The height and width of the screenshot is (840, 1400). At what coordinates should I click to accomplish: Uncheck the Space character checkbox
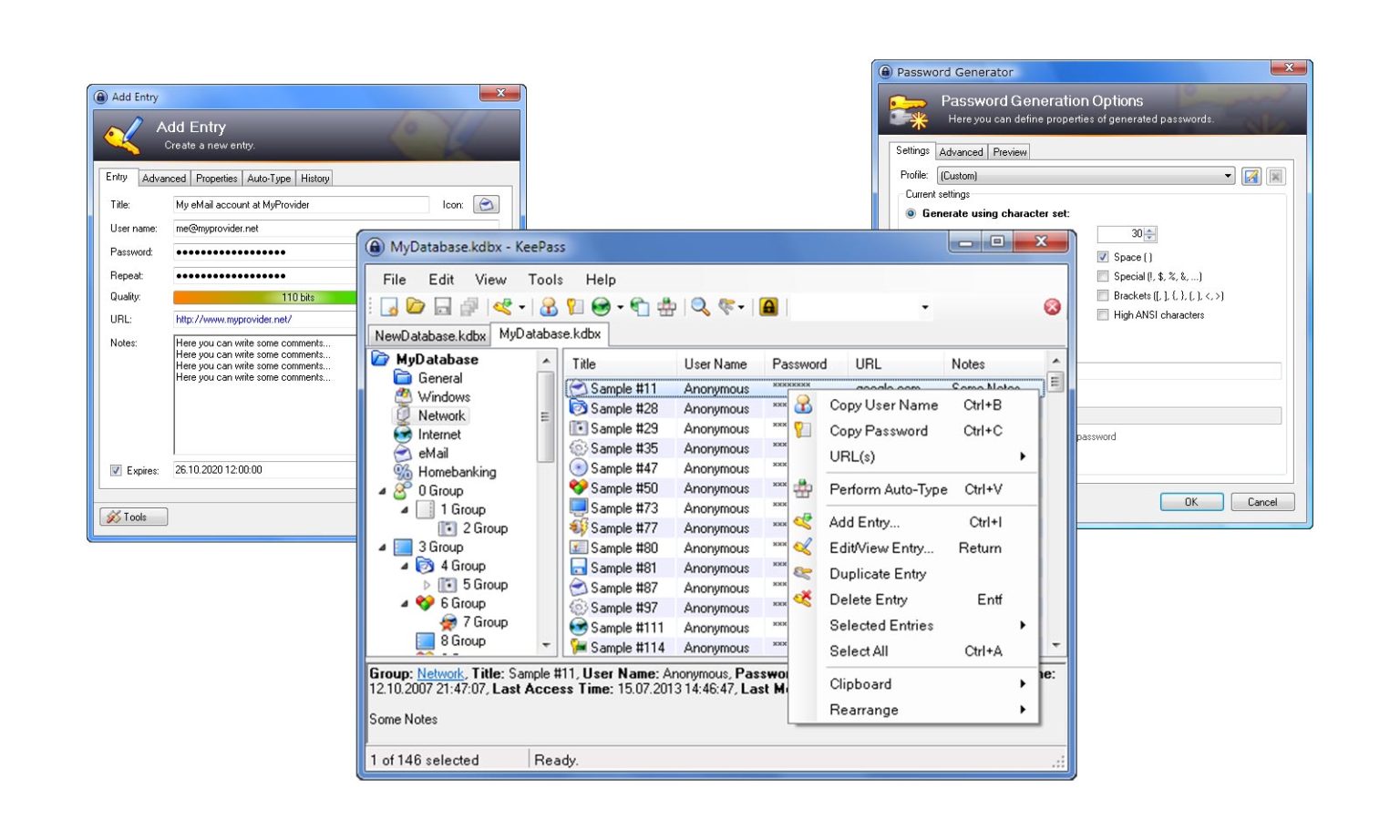(1103, 257)
